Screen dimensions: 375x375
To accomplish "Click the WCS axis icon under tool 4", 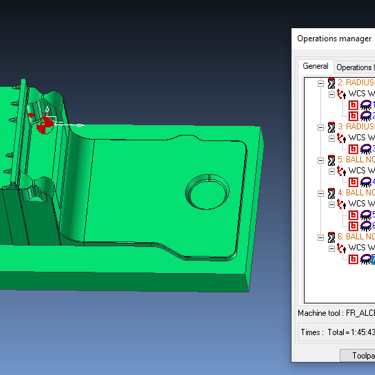I will point(341,204).
